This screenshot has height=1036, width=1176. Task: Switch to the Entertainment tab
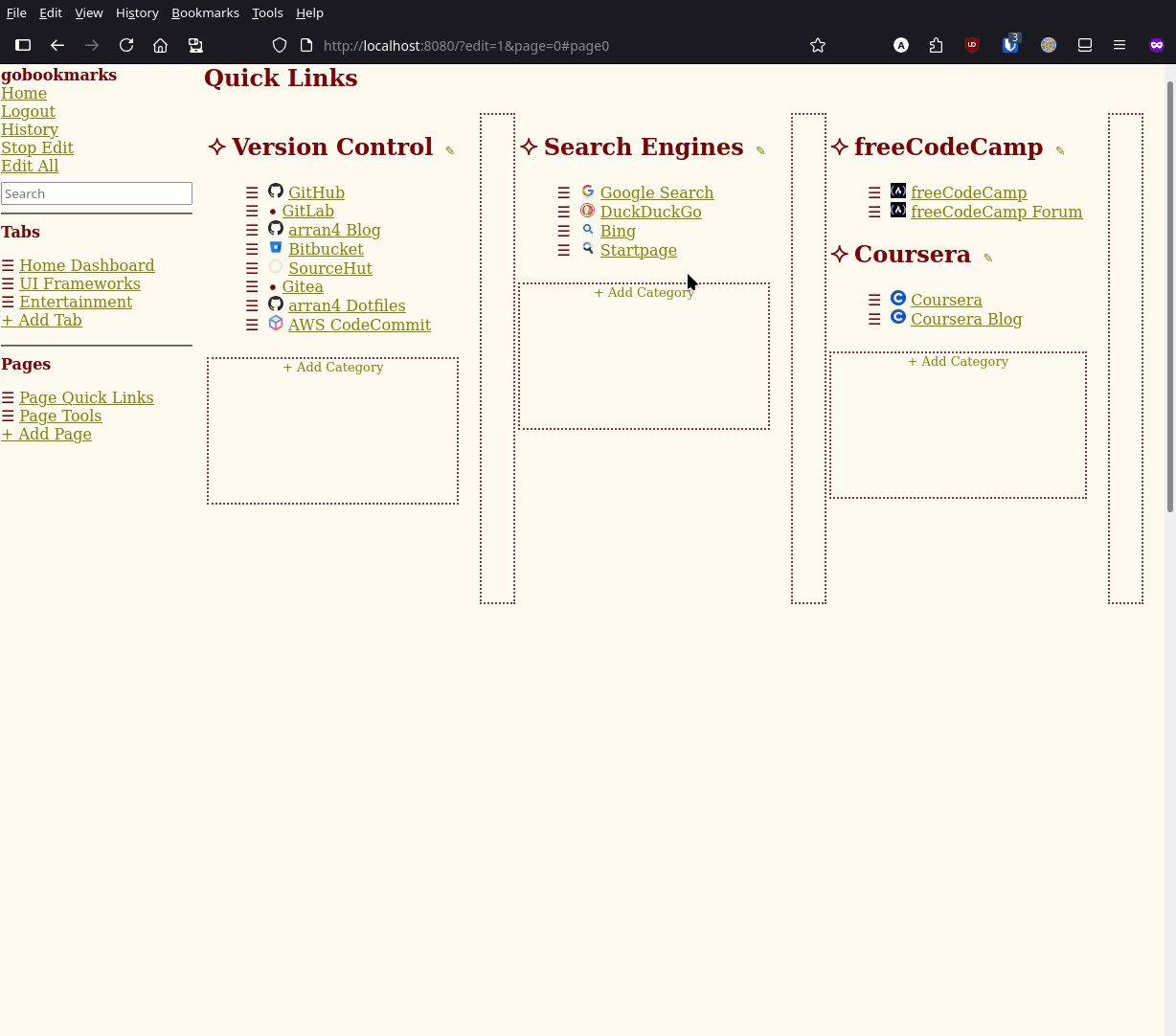[x=76, y=302]
